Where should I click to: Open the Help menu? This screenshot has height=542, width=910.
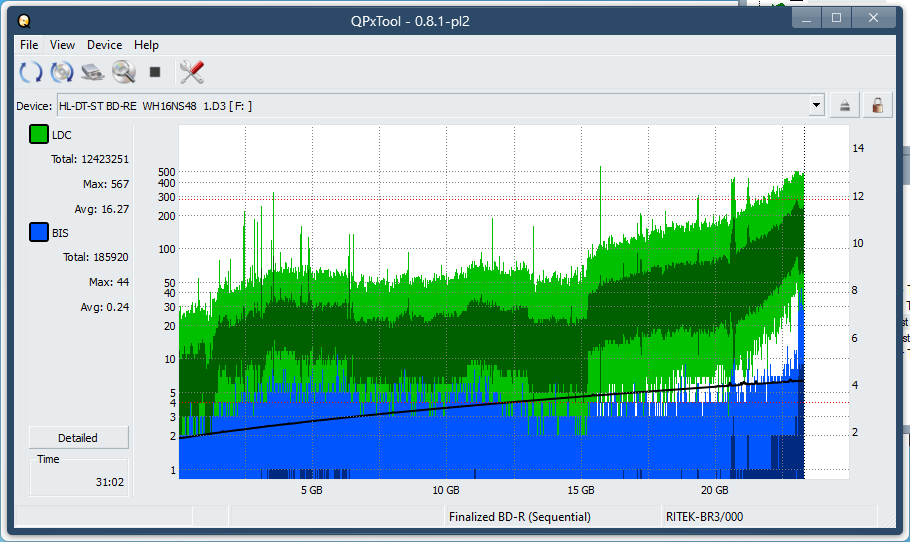click(x=146, y=45)
